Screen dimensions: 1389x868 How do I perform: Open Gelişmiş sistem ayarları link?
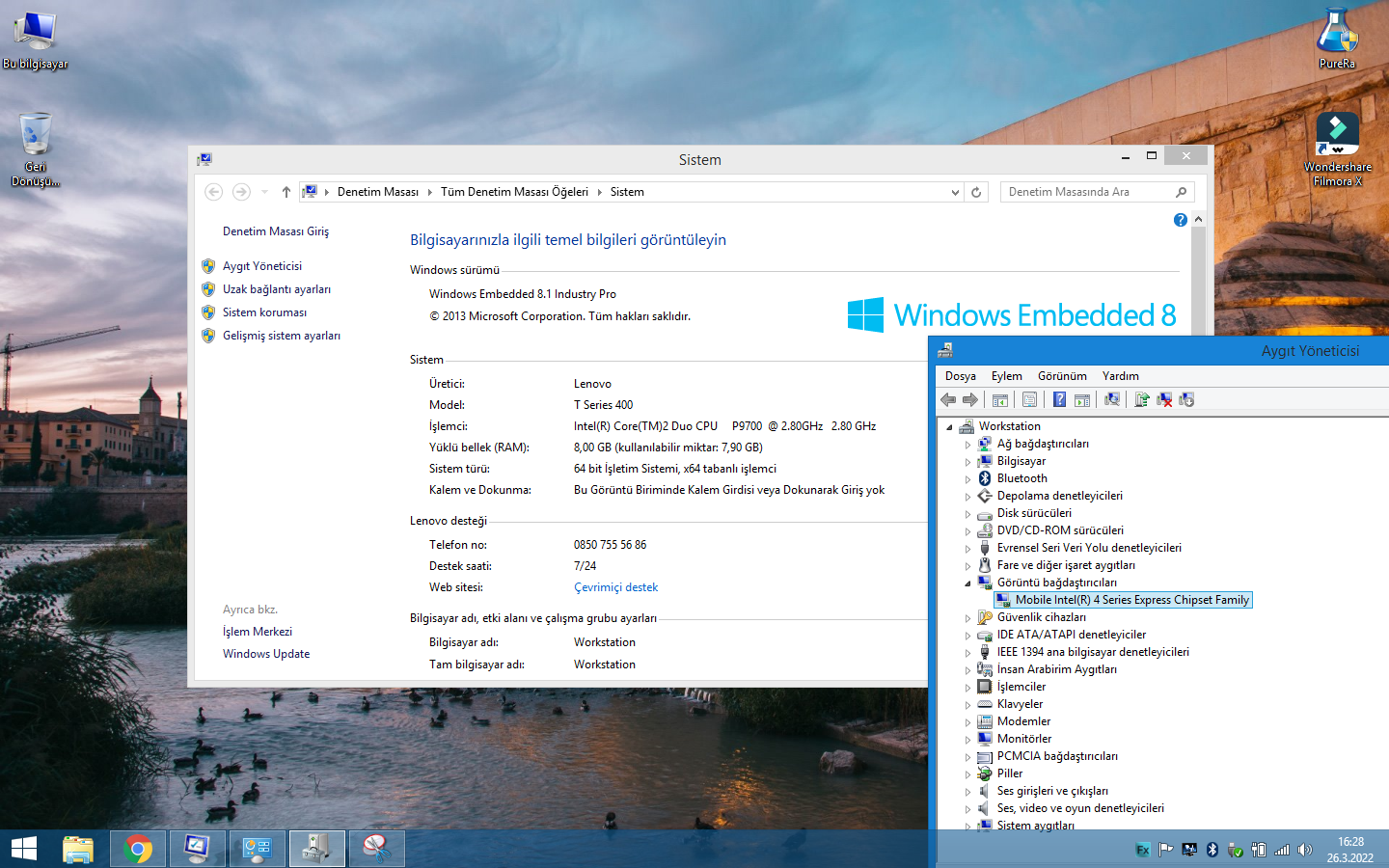282,336
